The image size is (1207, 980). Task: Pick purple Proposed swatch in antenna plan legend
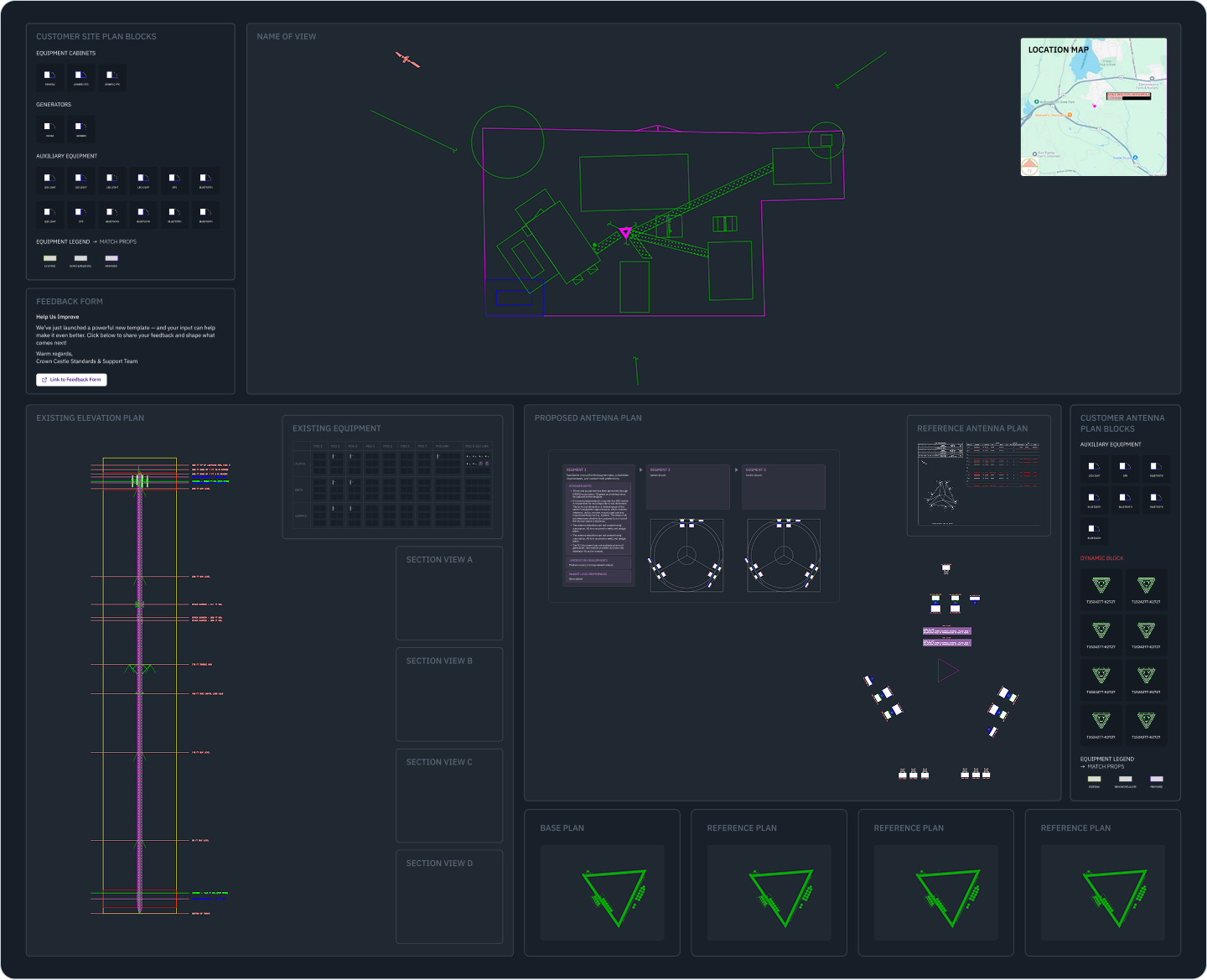click(x=1156, y=780)
